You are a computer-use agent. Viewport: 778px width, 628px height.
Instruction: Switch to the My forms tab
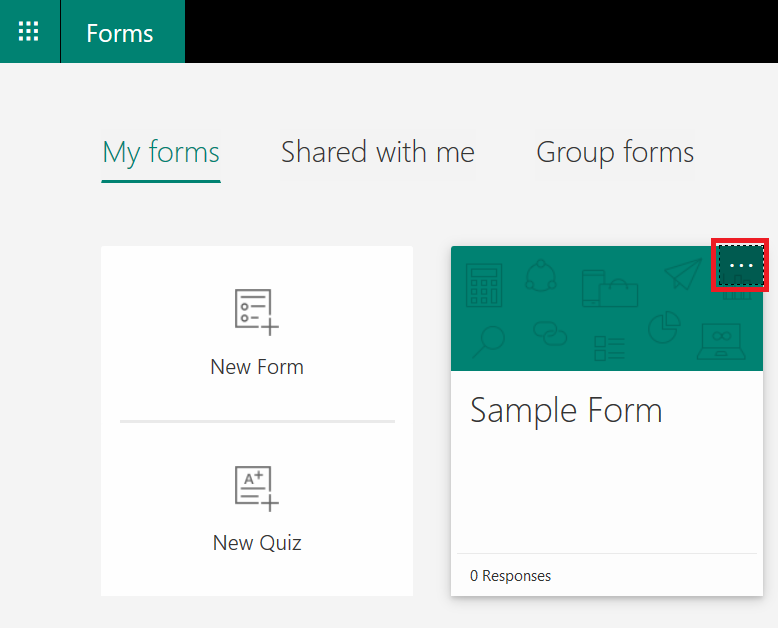coord(161,153)
